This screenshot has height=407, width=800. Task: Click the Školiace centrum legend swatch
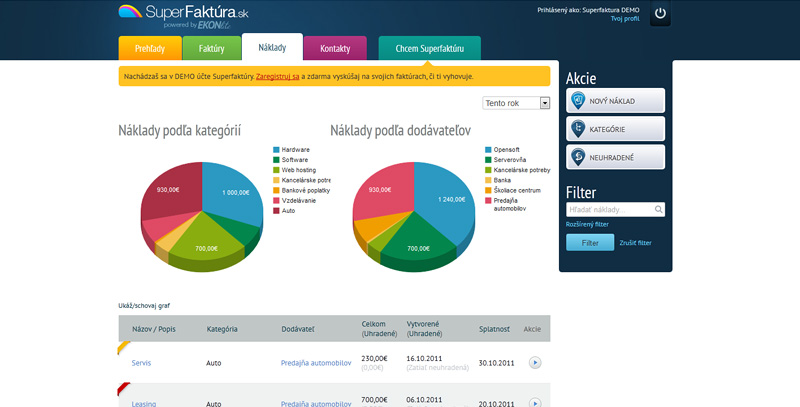point(488,190)
